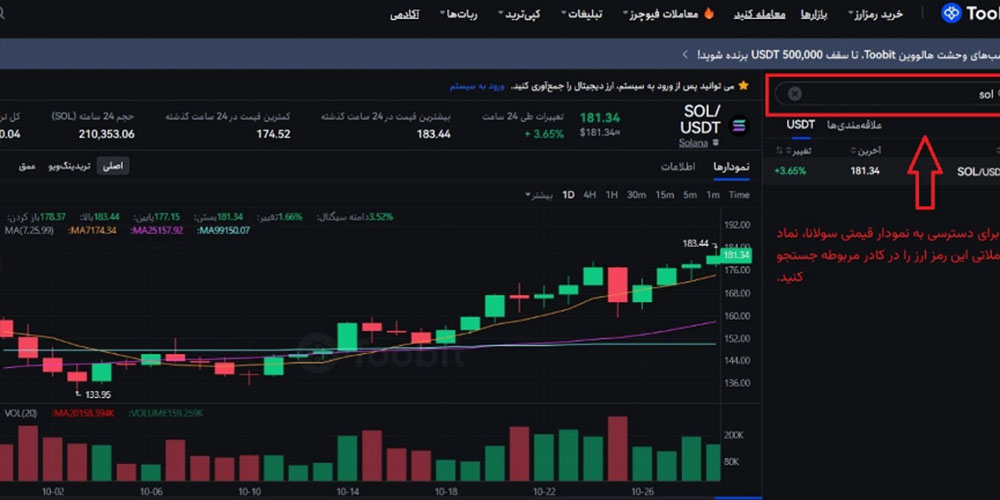The width and height of the screenshot is (1000, 500).
Task: Click the ورود به سیستم login link
Action: tap(478, 85)
